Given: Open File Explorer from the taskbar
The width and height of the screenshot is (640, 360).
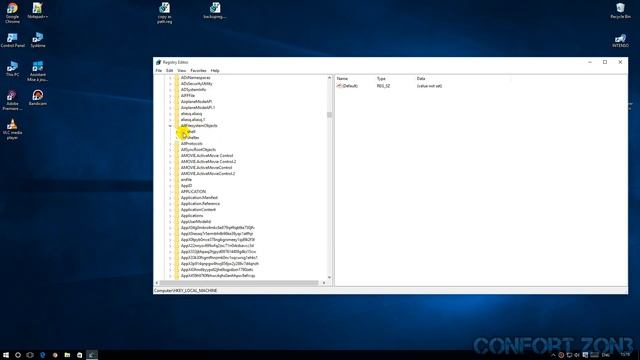Looking at the screenshot, I should coord(67,355).
